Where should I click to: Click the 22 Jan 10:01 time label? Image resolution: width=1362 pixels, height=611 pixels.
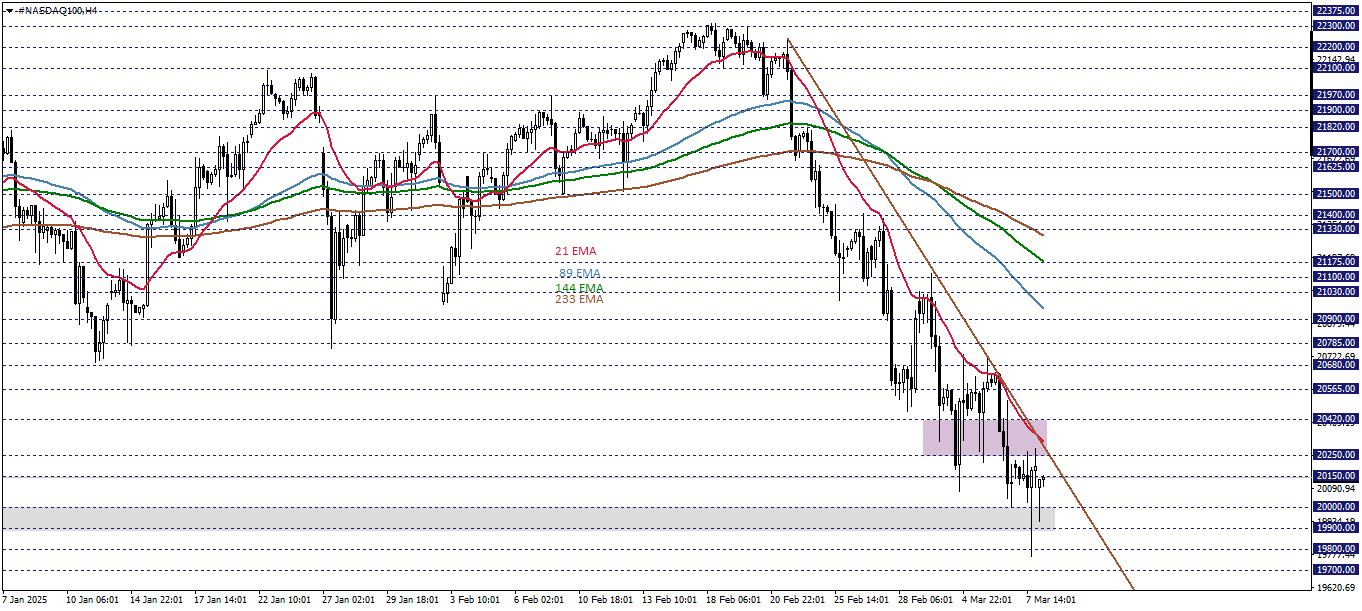285,600
